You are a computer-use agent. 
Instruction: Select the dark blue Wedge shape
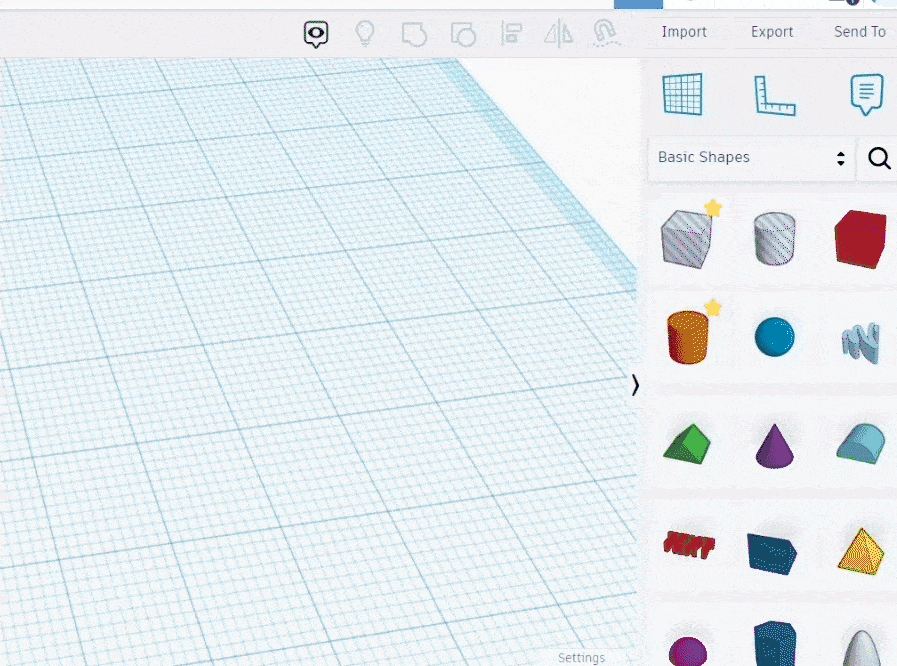click(772, 553)
